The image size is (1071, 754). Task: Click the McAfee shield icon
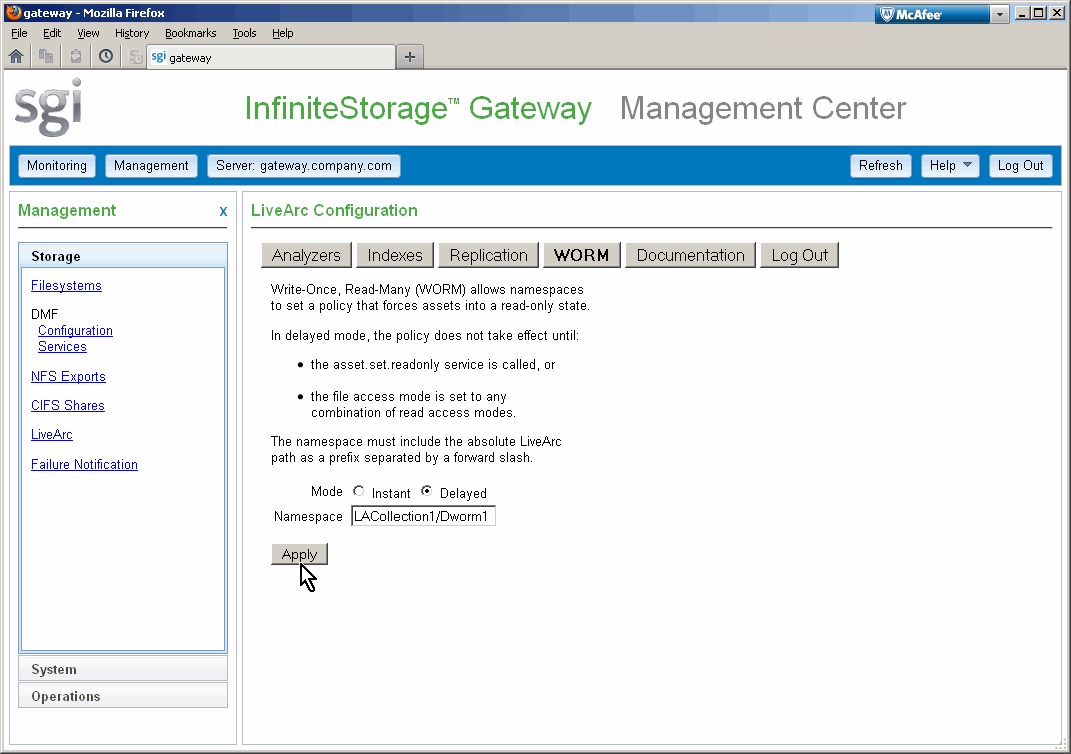(887, 14)
